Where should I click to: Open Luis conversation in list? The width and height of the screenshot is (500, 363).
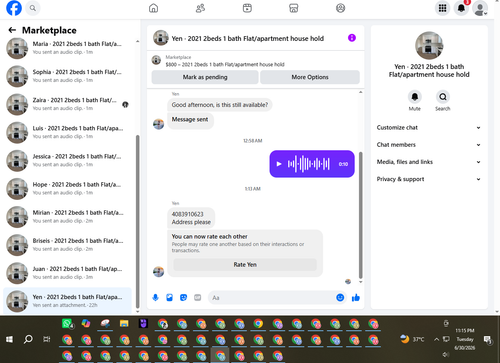67,132
